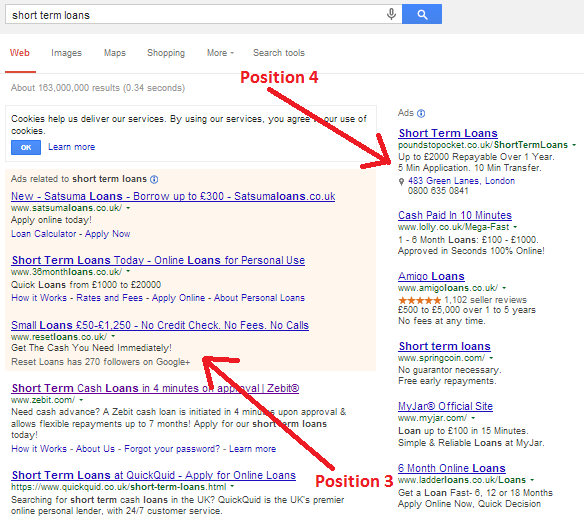Click the microphone voice search icon
The height and width of the screenshot is (520, 584).
pyautogui.click(x=391, y=14)
